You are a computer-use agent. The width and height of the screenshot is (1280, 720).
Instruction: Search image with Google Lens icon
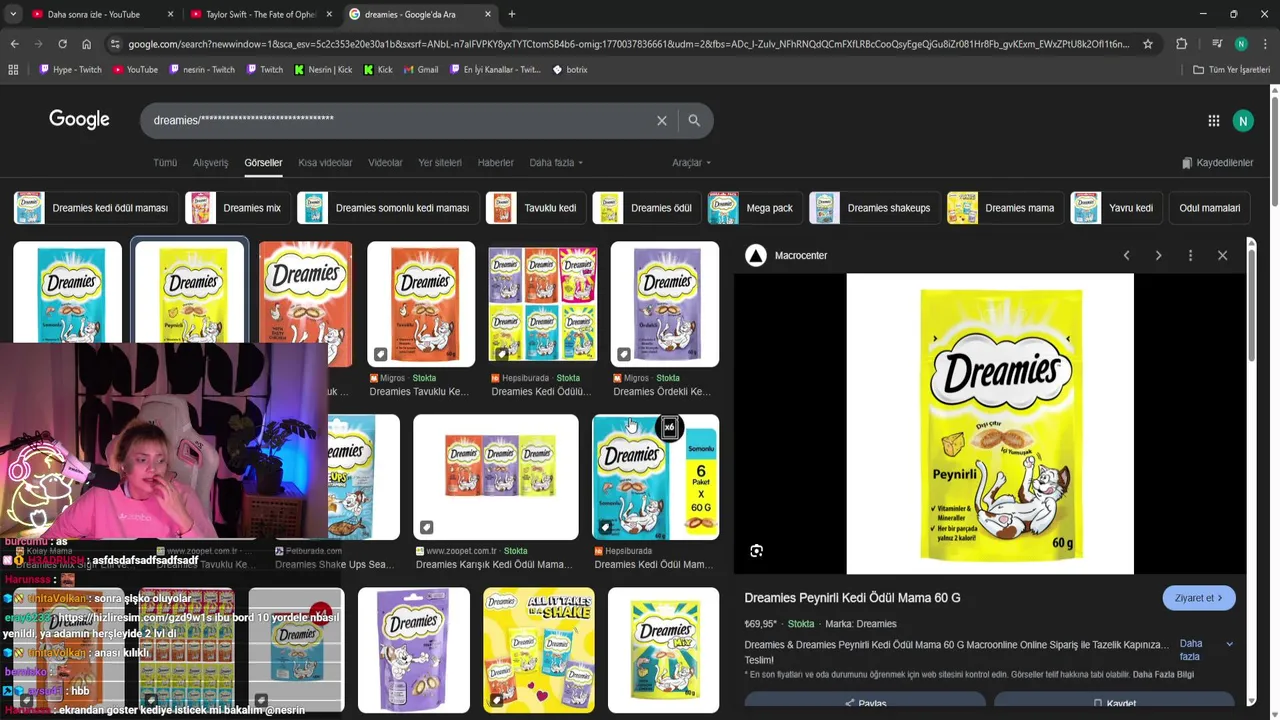[x=757, y=551]
